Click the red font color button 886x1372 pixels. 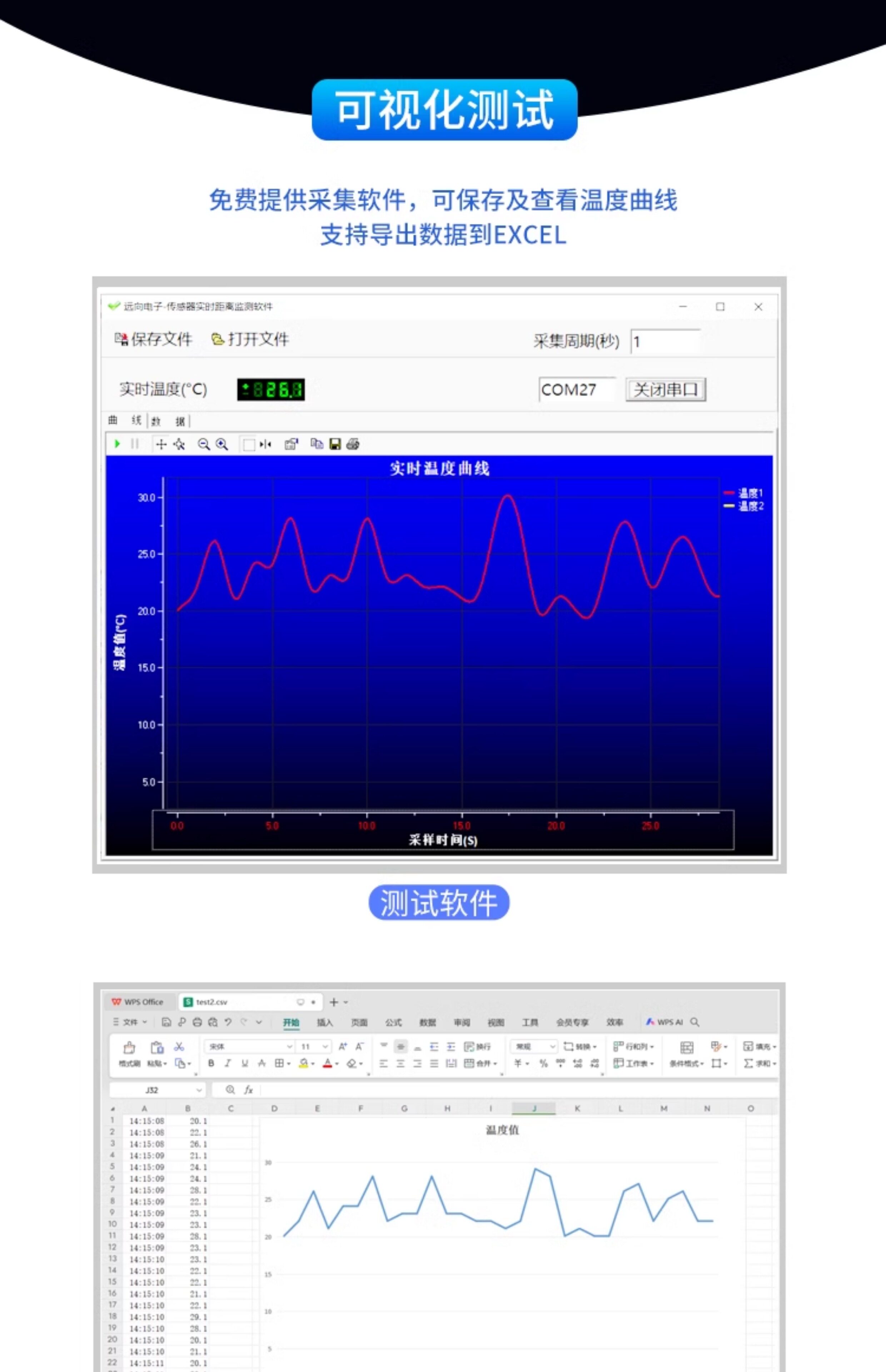tap(327, 1064)
